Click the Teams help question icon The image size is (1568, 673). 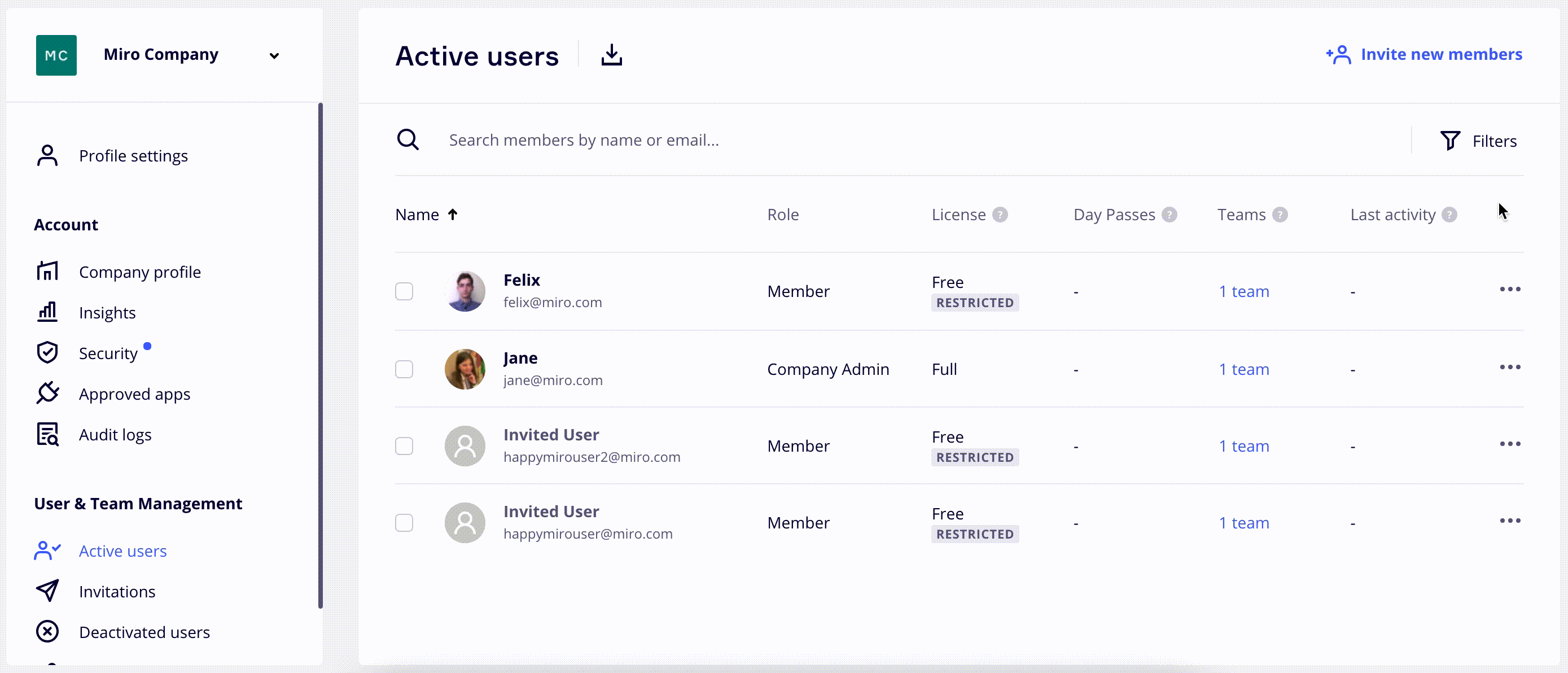(1280, 215)
